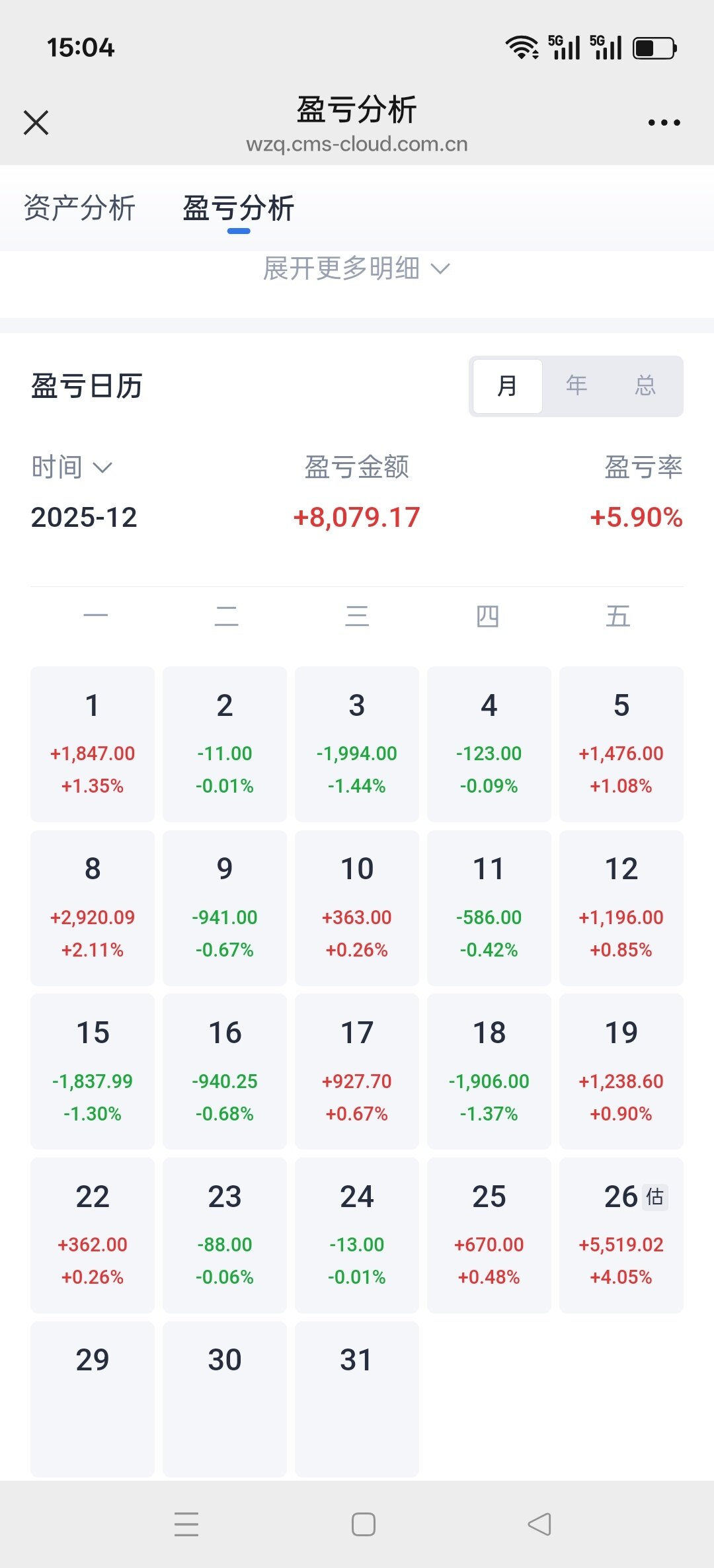Tap the Android recent apps icon
This screenshot has height=1568, width=714.
[186, 1524]
